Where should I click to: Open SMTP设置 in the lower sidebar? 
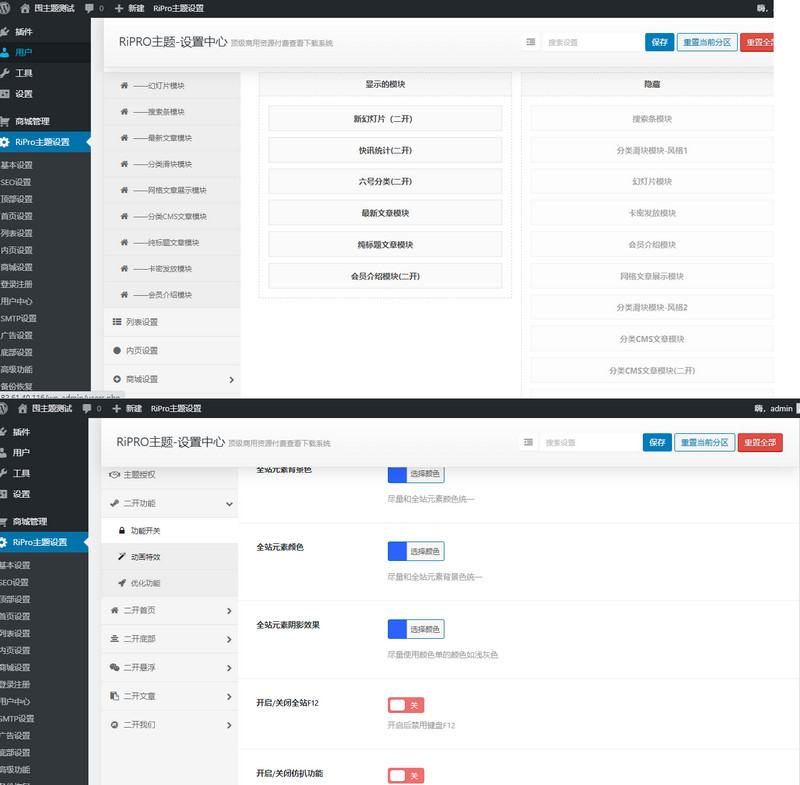point(17,718)
